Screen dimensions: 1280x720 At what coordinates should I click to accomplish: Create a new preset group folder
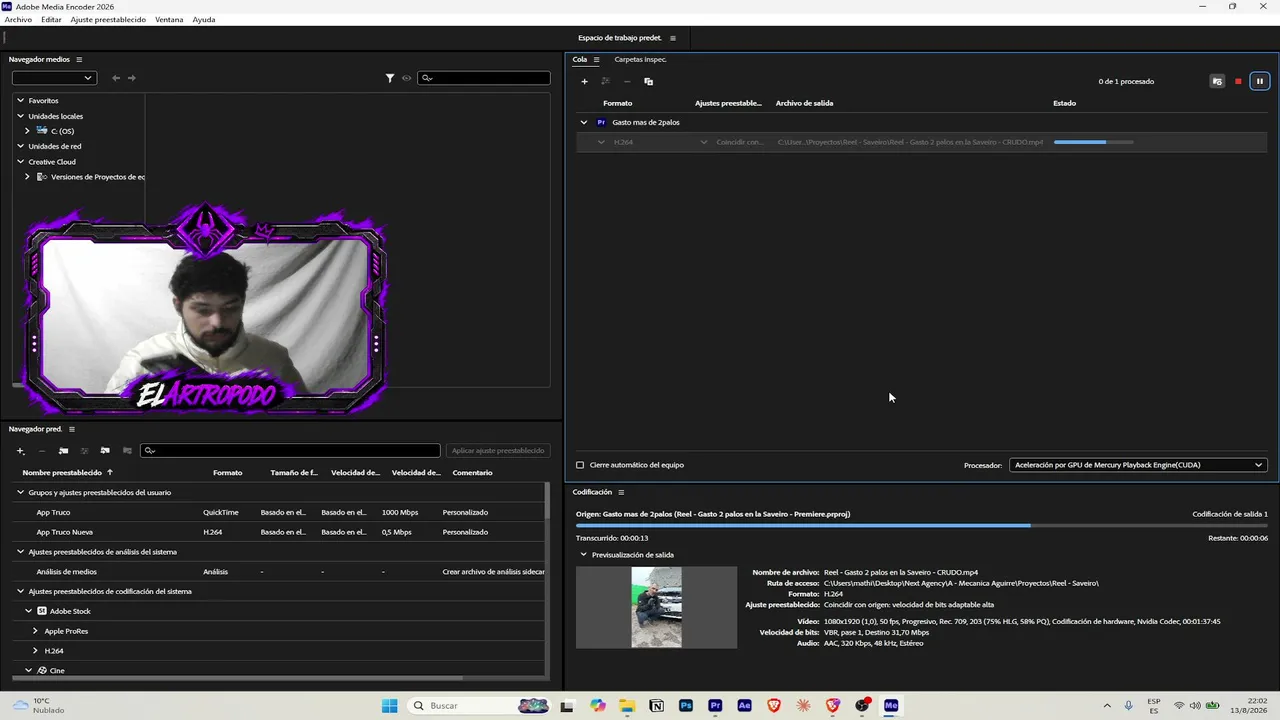tap(63, 451)
